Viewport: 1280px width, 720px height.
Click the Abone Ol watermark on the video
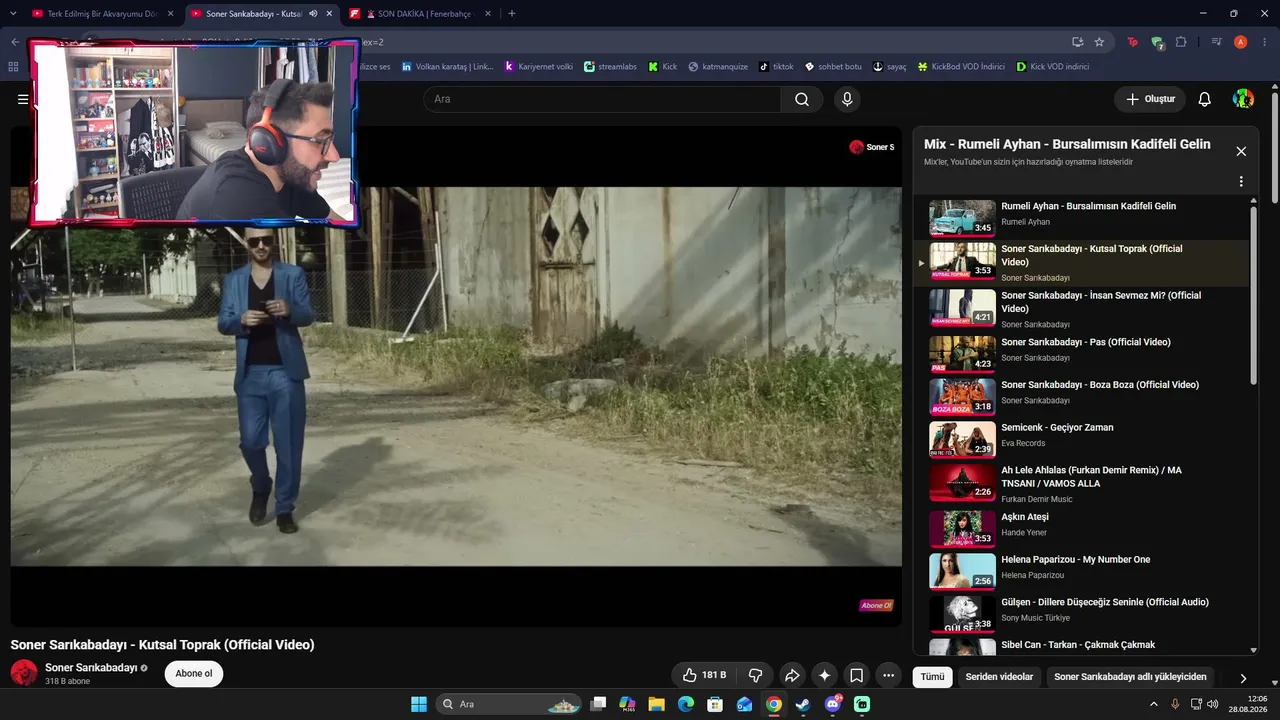(x=876, y=605)
